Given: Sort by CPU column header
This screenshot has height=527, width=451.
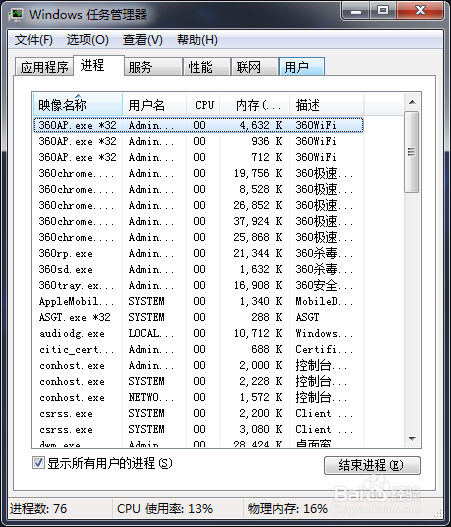Looking at the screenshot, I should pyautogui.click(x=203, y=105).
